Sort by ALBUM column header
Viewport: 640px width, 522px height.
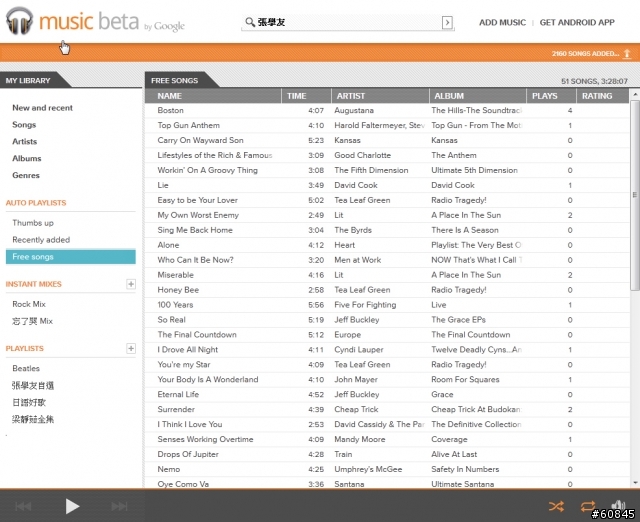pos(478,96)
